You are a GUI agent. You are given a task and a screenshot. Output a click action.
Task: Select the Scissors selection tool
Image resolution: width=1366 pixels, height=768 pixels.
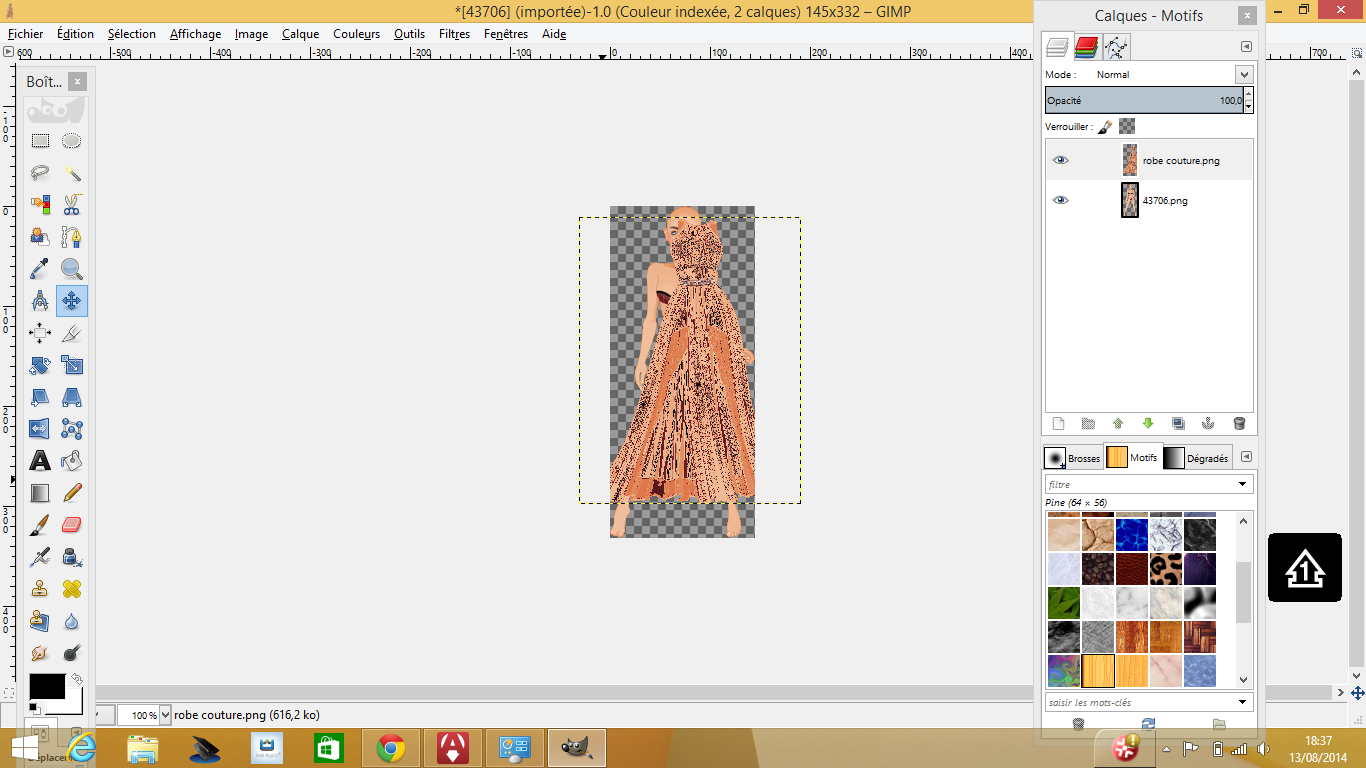point(71,205)
